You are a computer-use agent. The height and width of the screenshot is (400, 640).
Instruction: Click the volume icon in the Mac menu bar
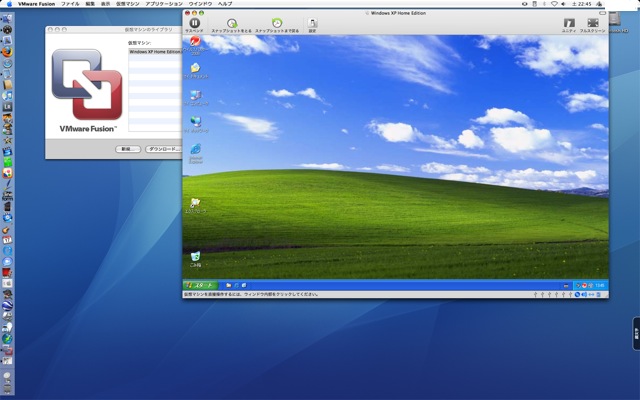coord(563,4)
